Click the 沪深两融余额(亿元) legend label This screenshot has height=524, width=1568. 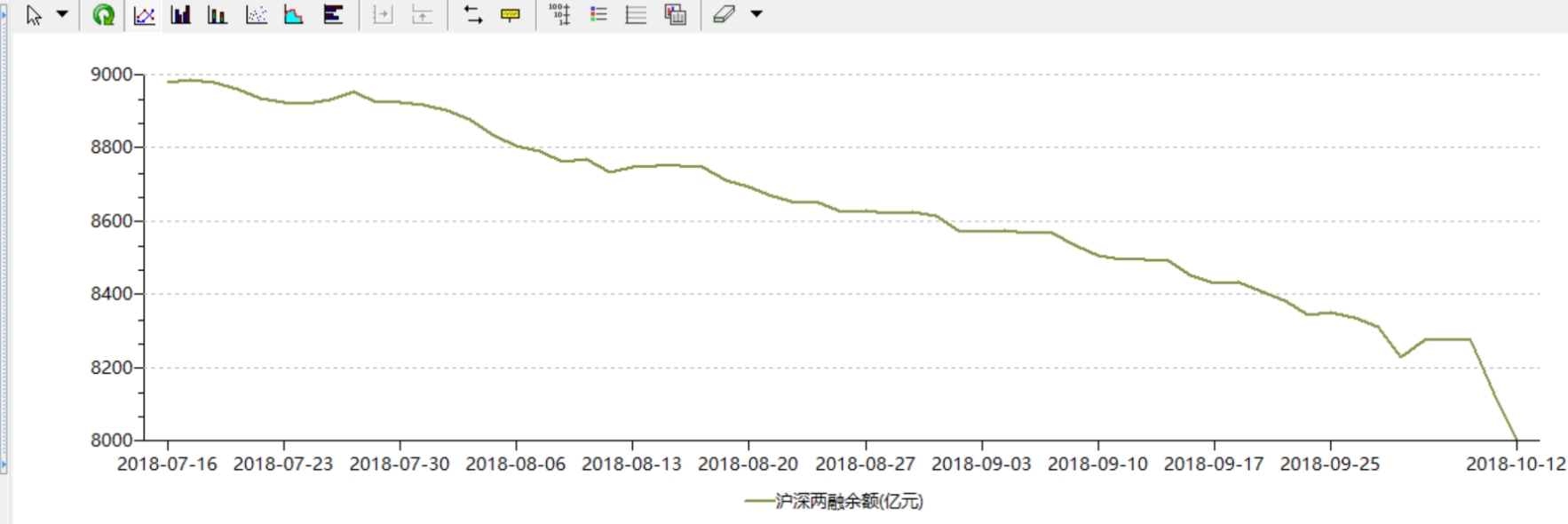pyautogui.click(x=850, y=502)
